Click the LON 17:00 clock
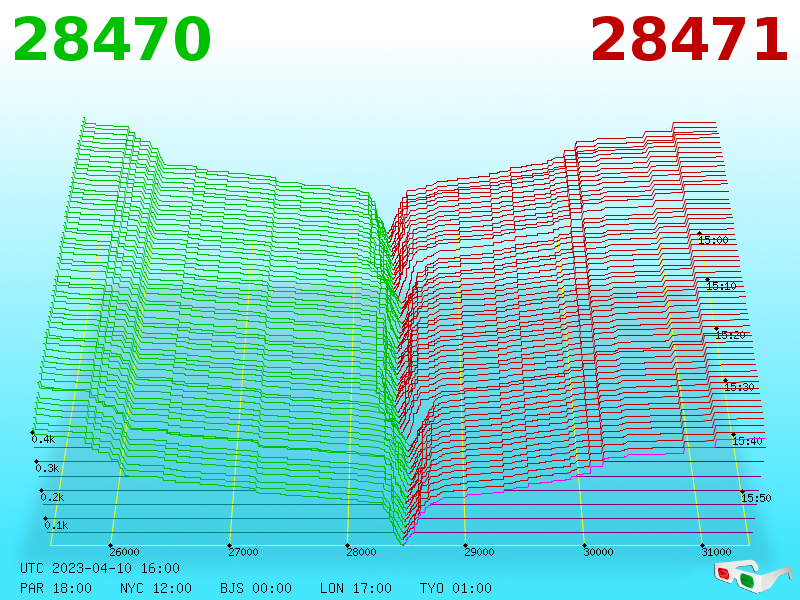Viewport: 800px width, 600px height. (x=356, y=588)
